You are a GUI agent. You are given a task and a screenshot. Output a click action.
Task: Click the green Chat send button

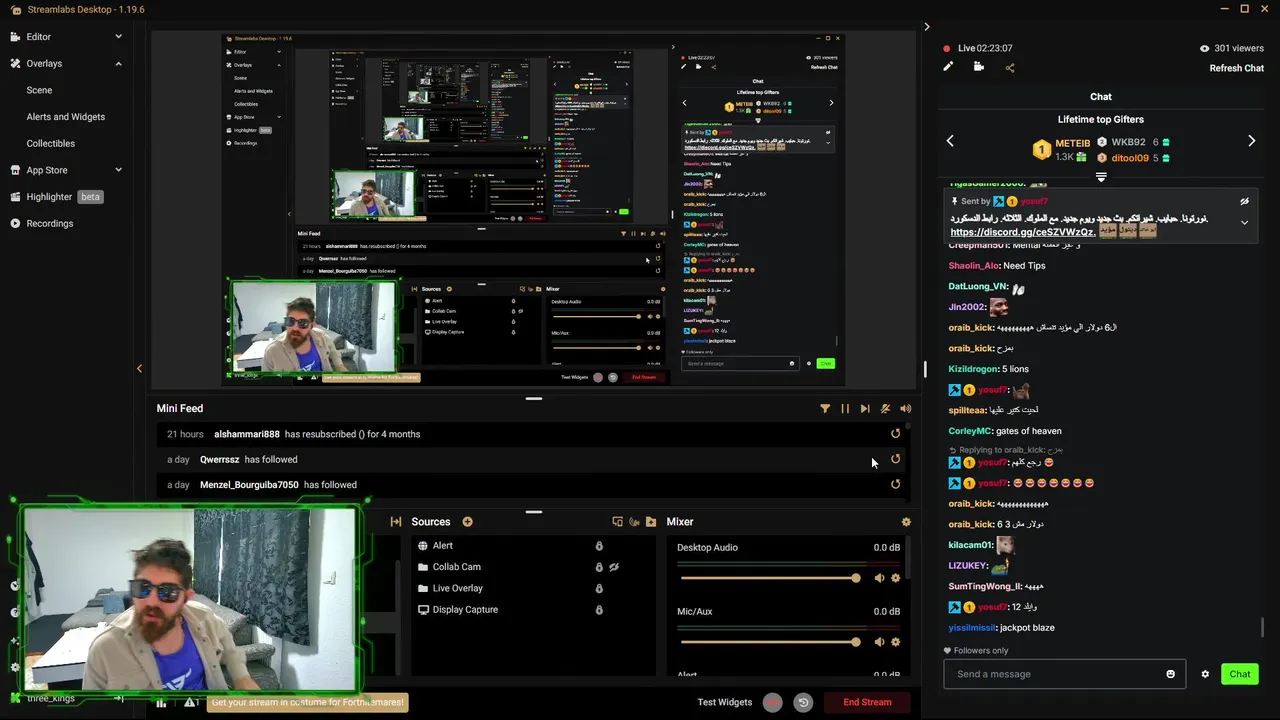click(1240, 674)
